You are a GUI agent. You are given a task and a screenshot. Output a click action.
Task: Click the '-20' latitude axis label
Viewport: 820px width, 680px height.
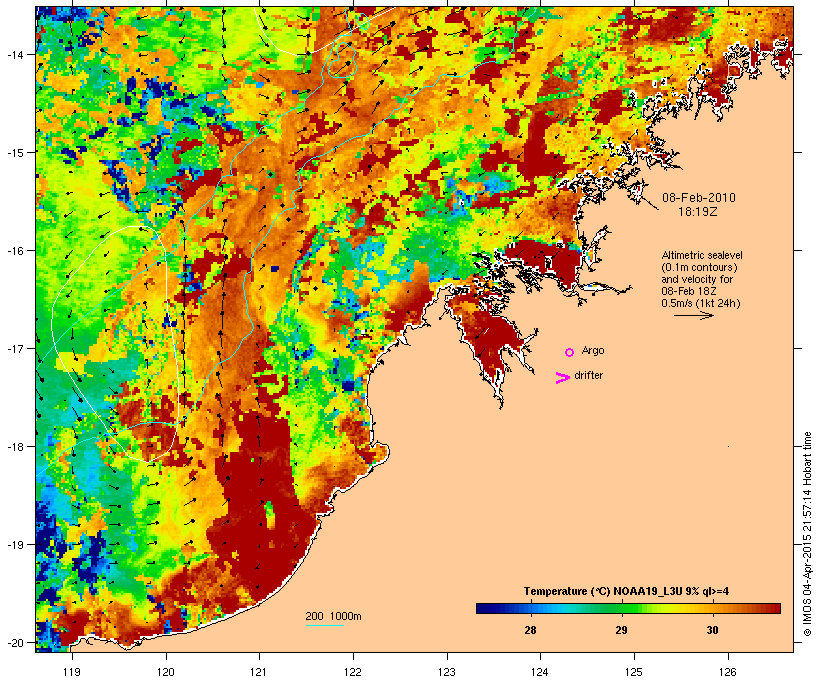coord(14,642)
